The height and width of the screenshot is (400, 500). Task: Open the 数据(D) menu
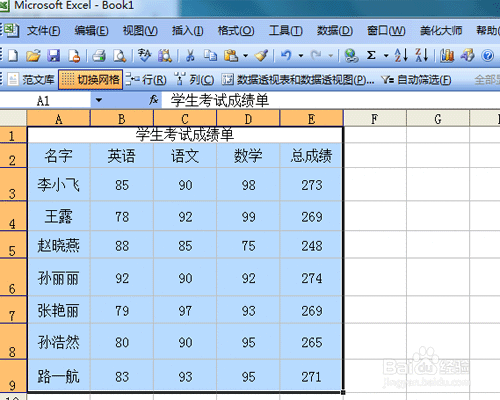(x=335, y=31)
